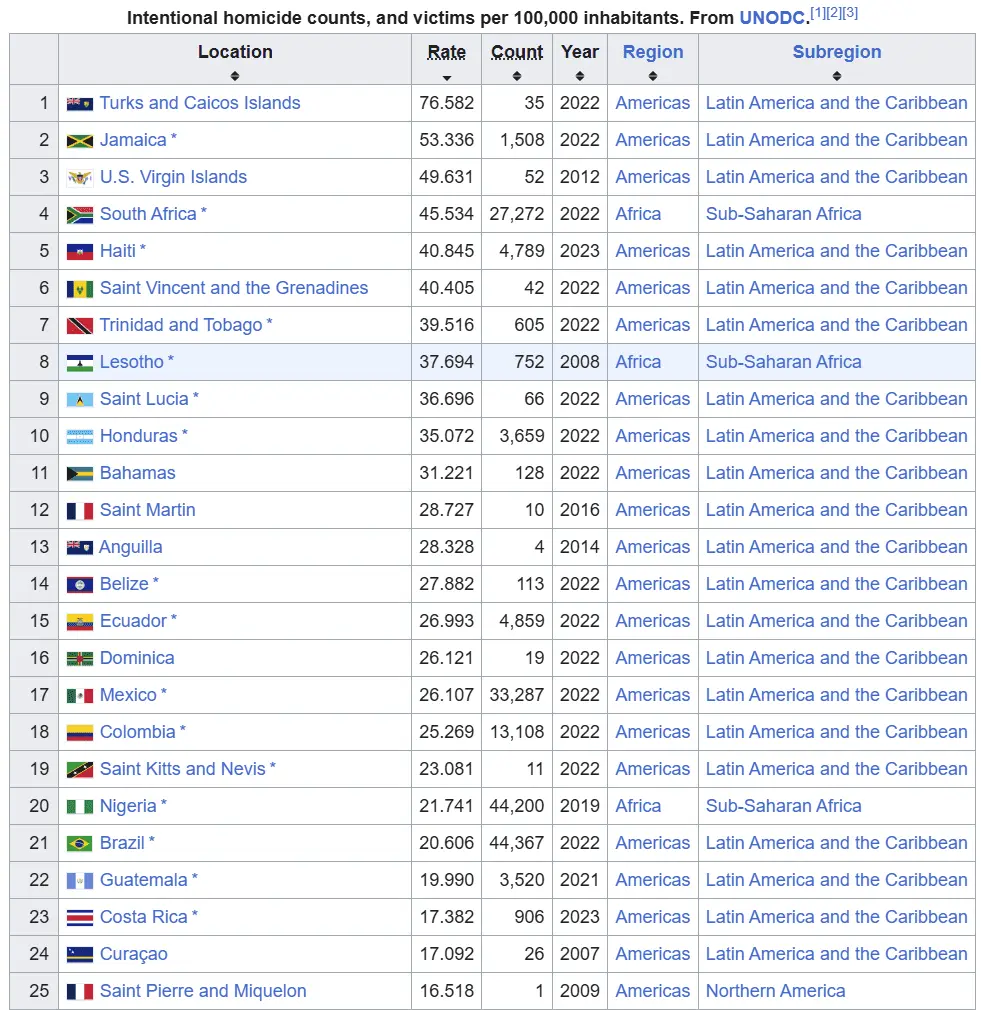Open the Region header link
The width and height of the screenshot is (981, 1010).
coord(653,52)
